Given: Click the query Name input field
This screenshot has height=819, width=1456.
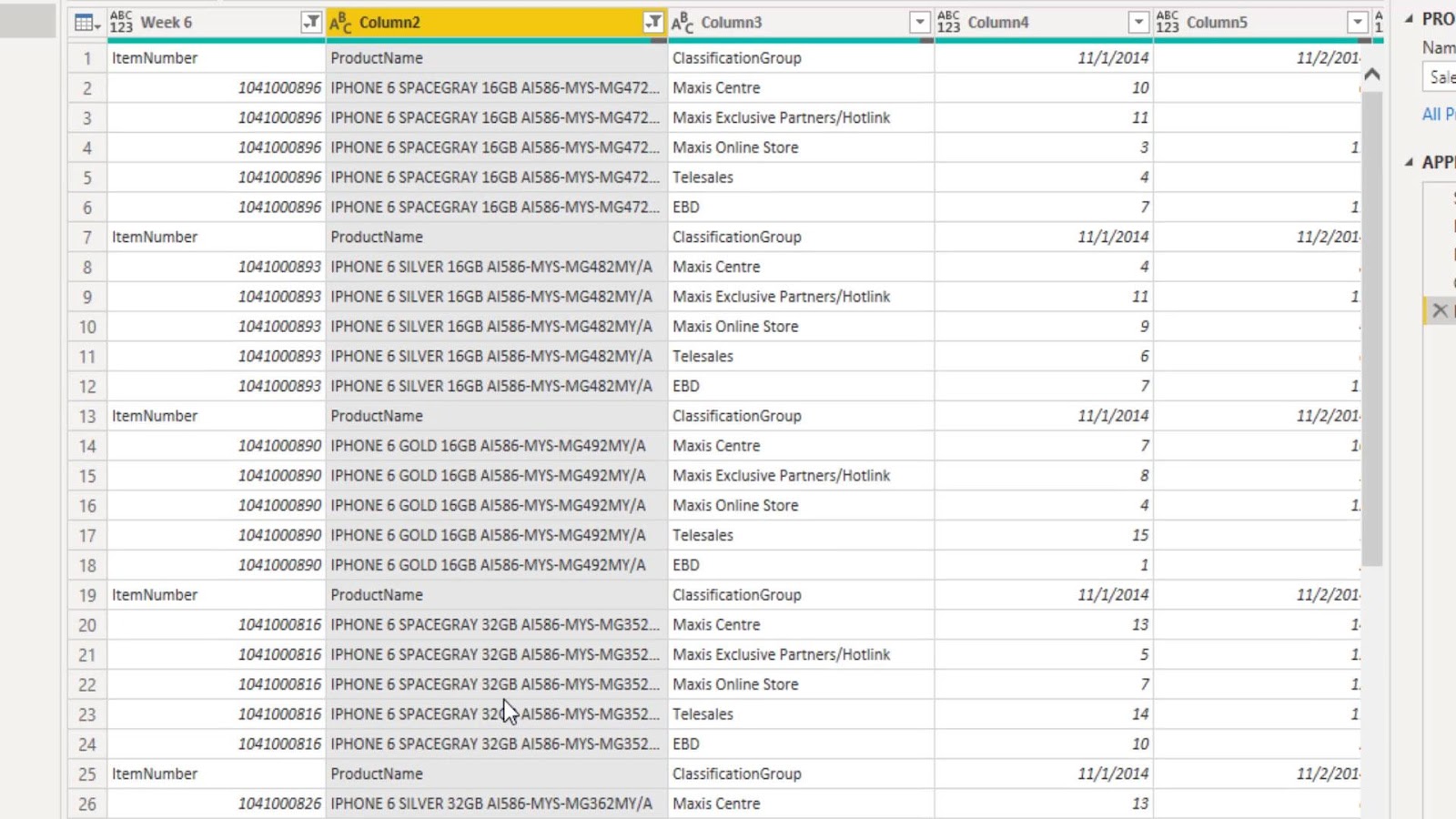Looking at the screenshot, I should [1439, 77].
